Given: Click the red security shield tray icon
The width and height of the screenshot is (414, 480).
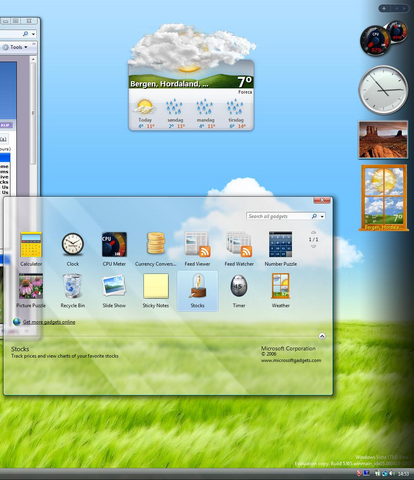Looking at the screenshot, I should pos(359,473).
